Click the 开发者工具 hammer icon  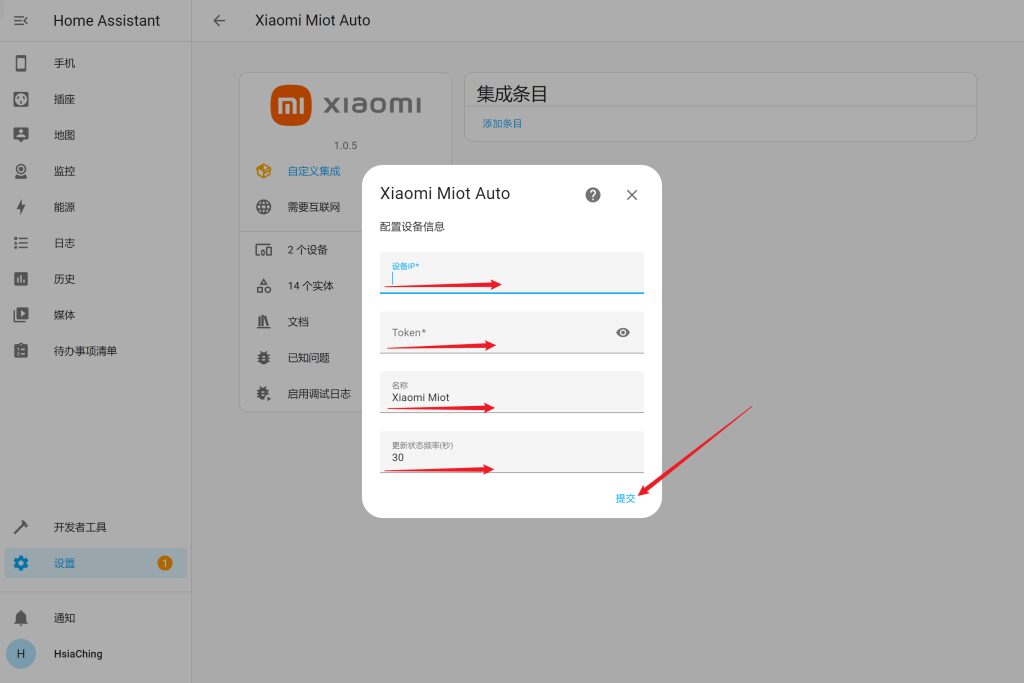pos(21,527)
